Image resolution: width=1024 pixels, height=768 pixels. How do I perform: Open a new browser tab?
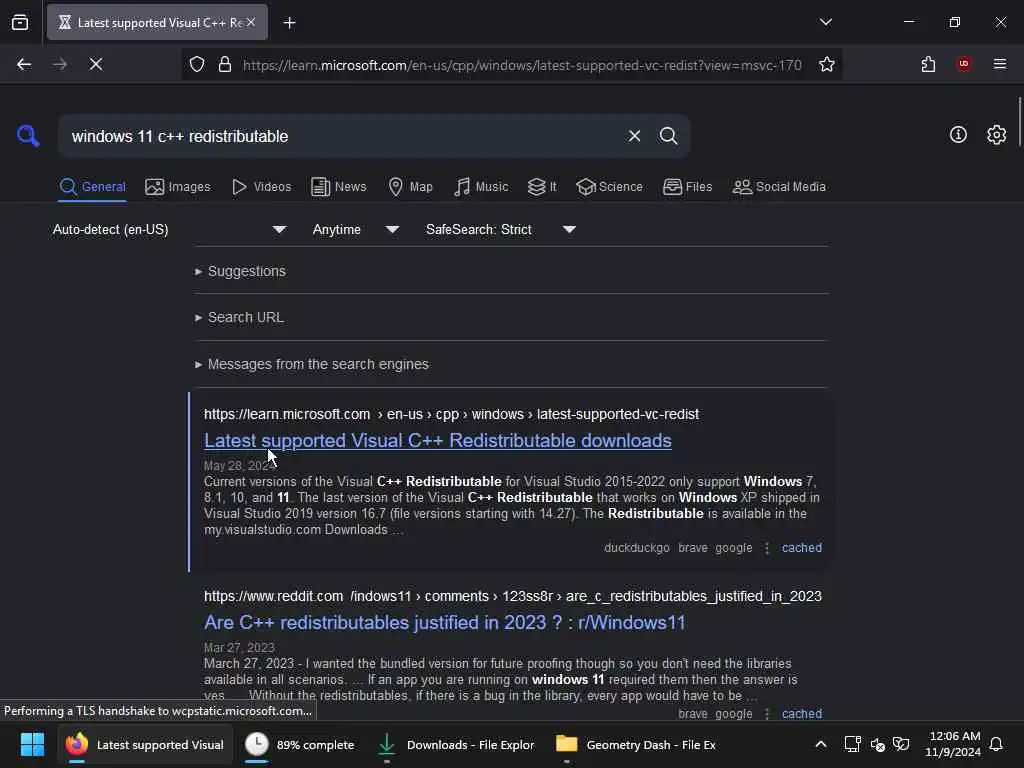point(289,23)
